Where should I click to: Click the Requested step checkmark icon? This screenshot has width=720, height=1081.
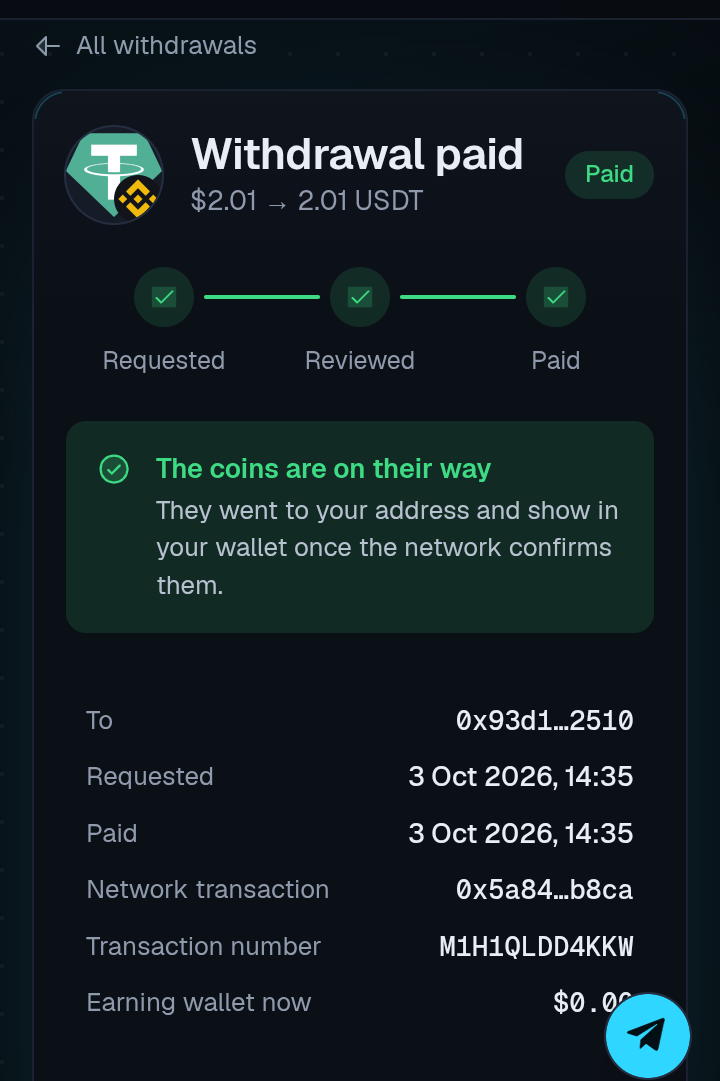(x=164, y=297)
